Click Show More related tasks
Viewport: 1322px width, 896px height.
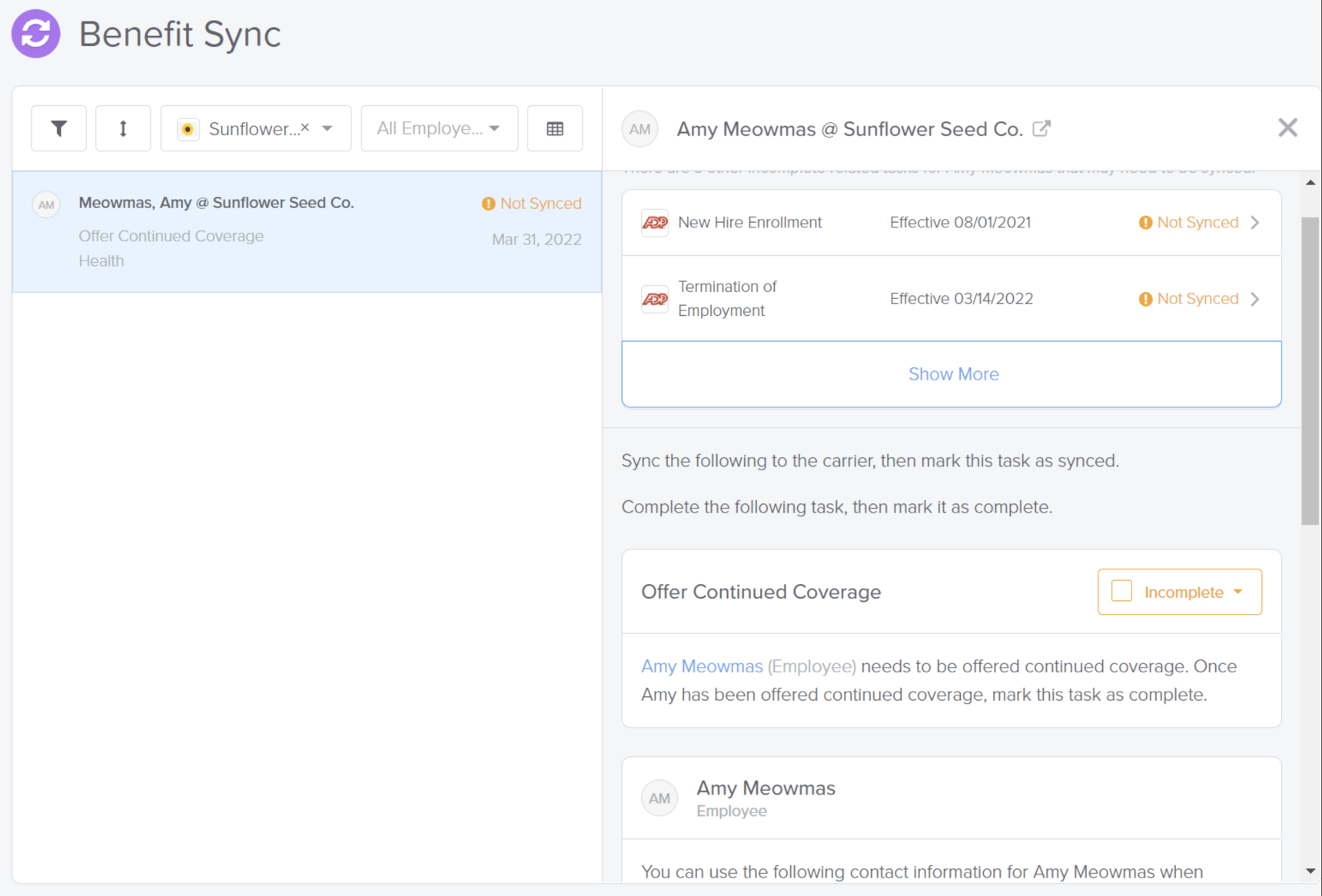(x=952, y=374)
